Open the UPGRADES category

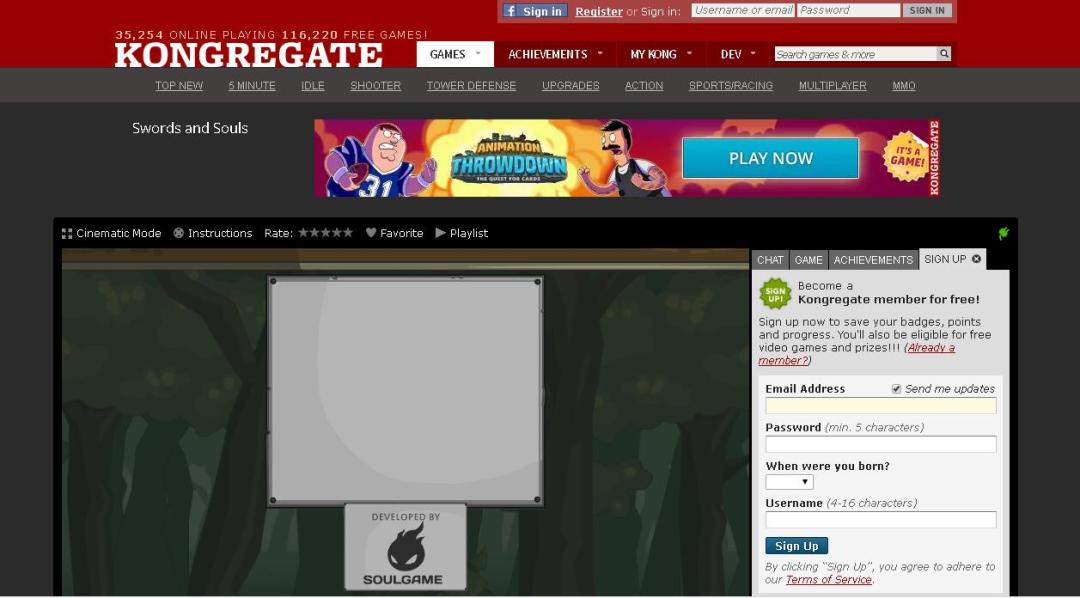570,85
